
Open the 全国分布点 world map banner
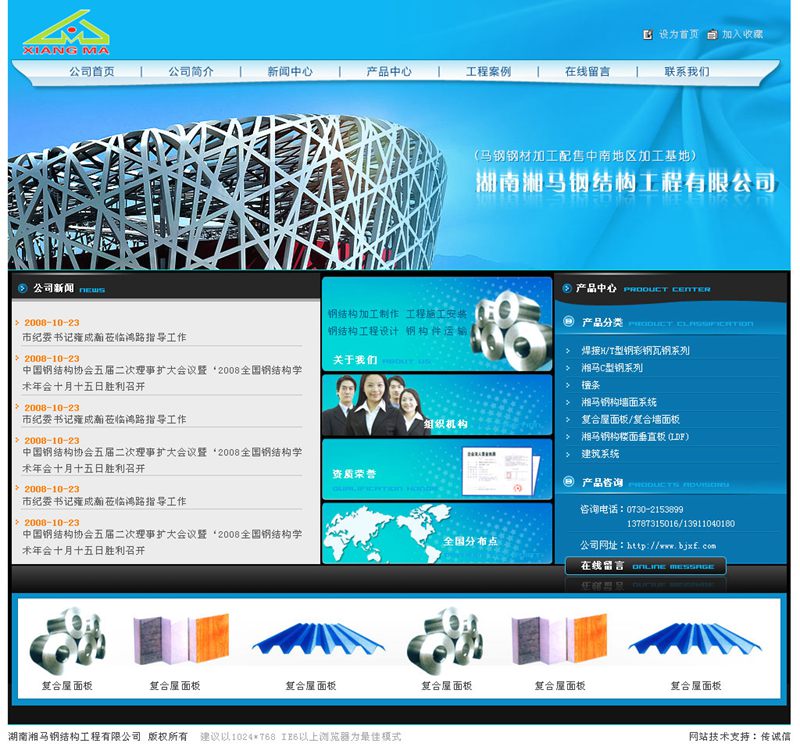436,532
